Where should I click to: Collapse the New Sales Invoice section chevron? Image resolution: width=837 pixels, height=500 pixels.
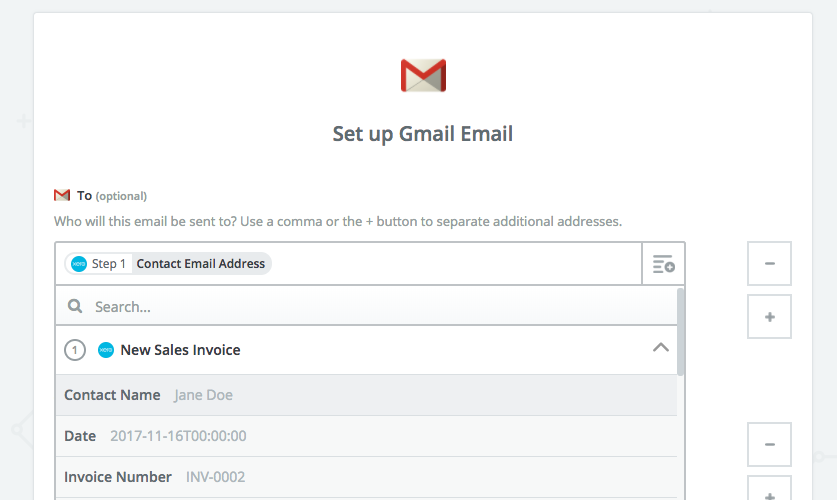click(661, 348)
